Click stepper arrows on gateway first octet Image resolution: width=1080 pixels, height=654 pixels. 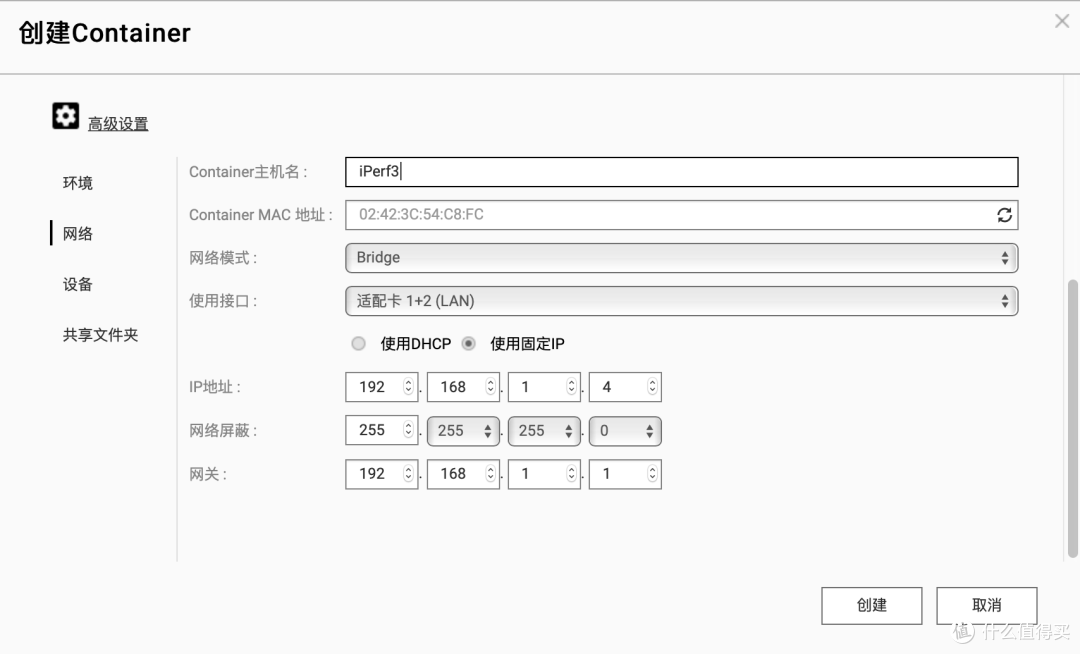[x=408, y=474]
